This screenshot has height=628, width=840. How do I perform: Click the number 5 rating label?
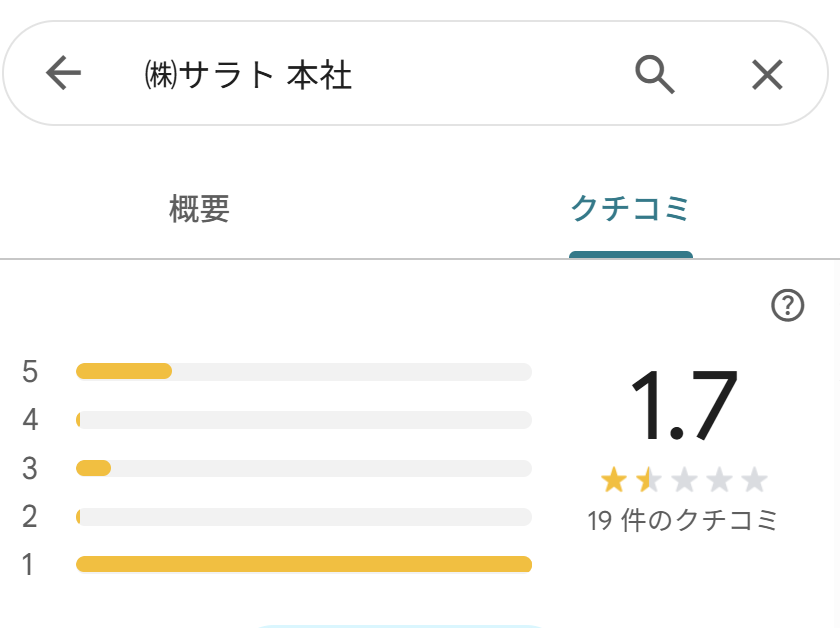pyautogui.click(x=30, y=372)
